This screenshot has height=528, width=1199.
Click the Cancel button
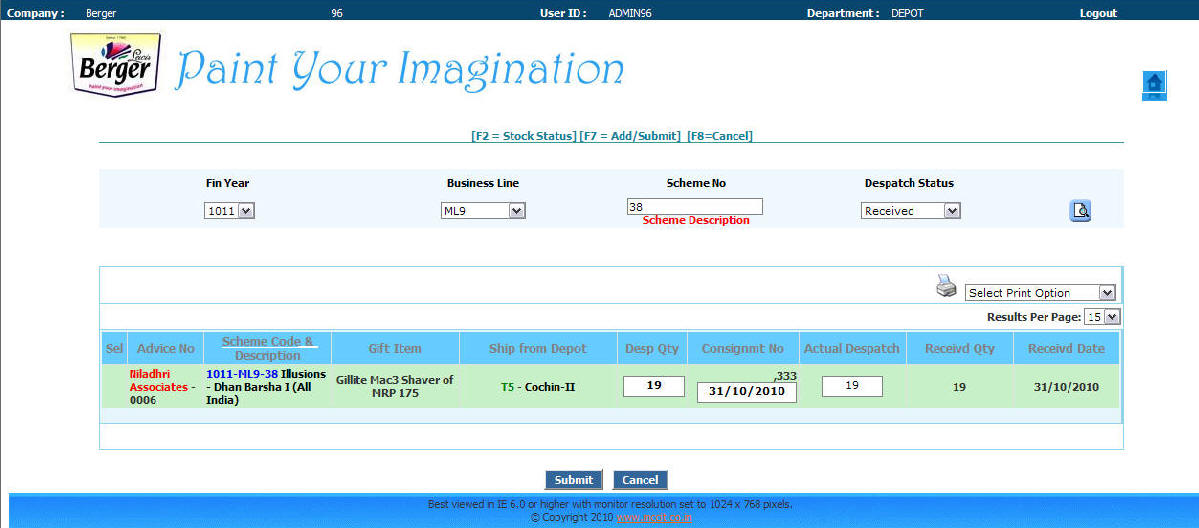[x=640, y=480]
